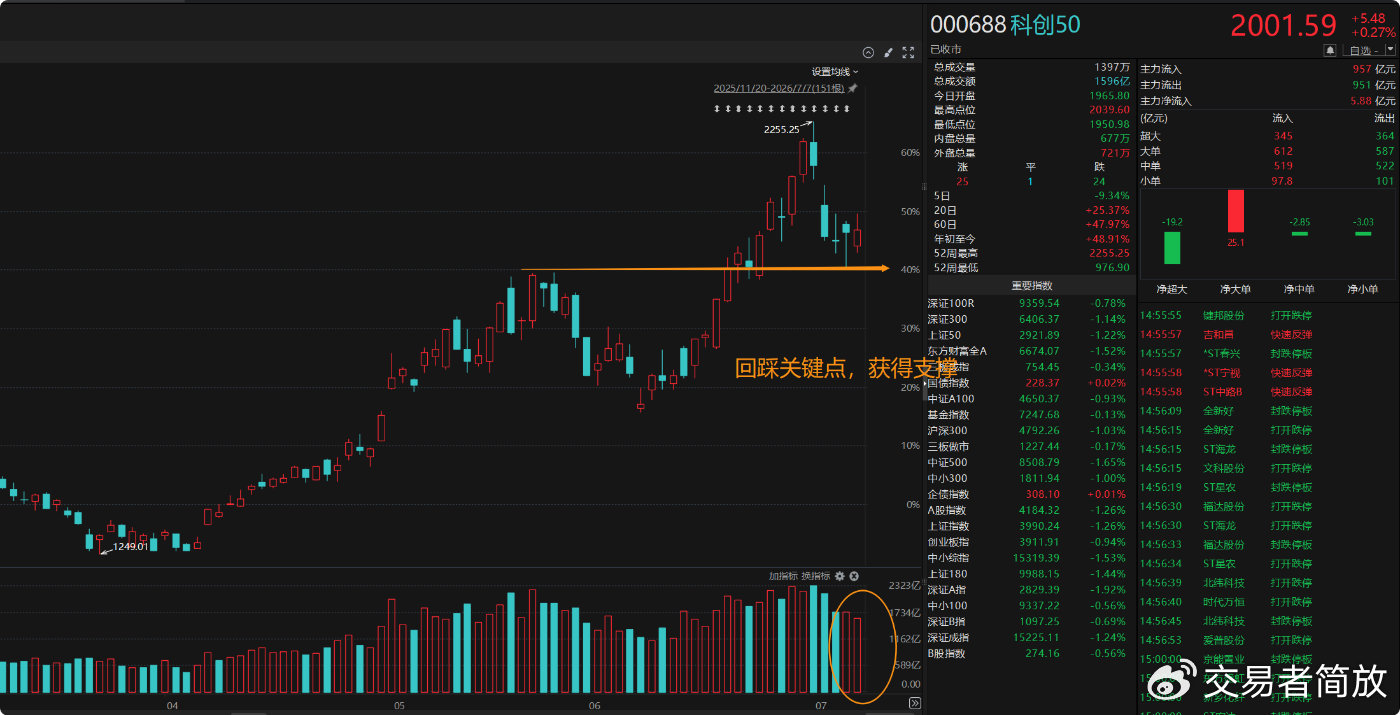Open the 自选 watchlist dropdown arrow
The height and width of the screenshot is (715, 1400).
[1390, 50]
